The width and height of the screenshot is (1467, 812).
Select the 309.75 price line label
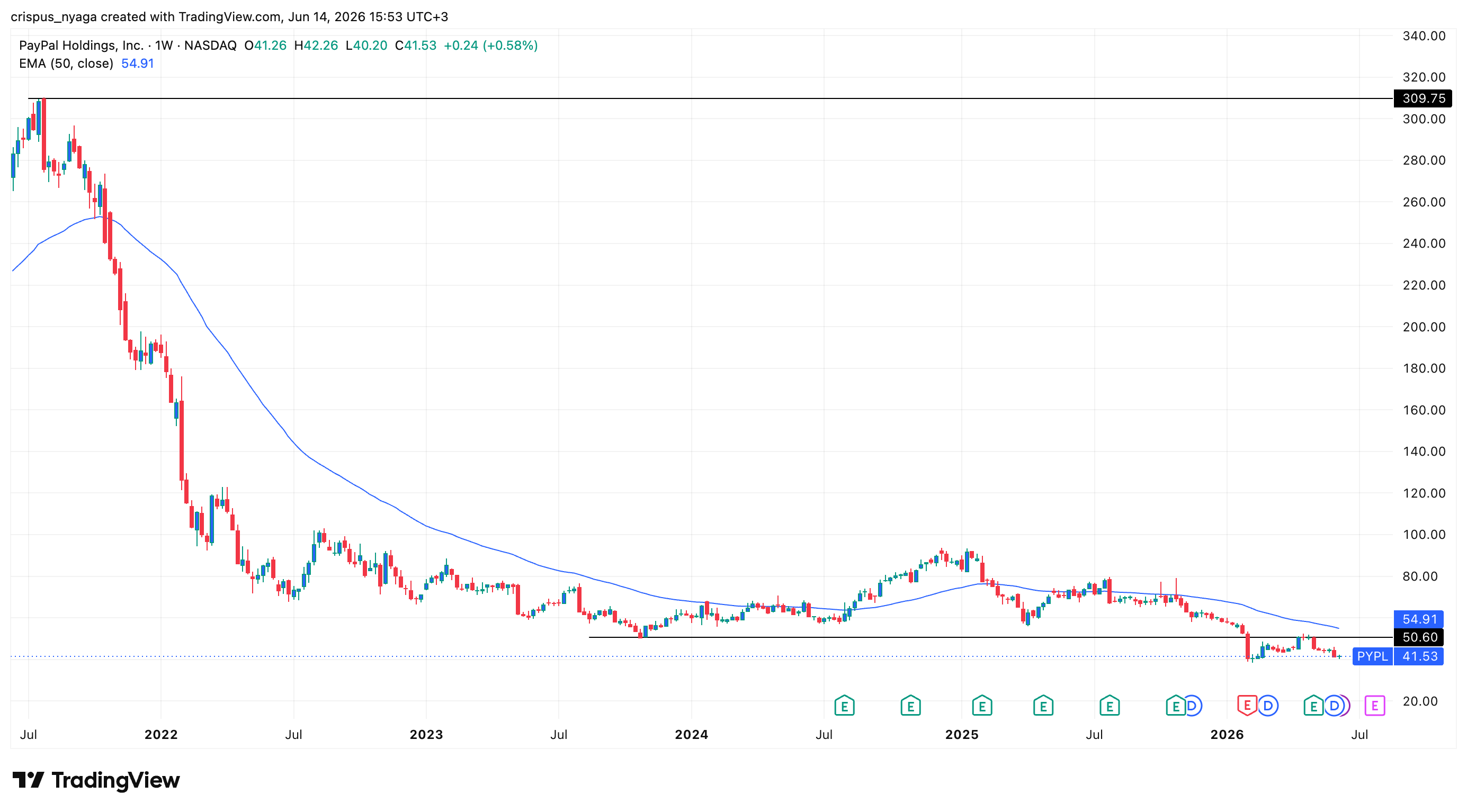[x=1423, y=98]
